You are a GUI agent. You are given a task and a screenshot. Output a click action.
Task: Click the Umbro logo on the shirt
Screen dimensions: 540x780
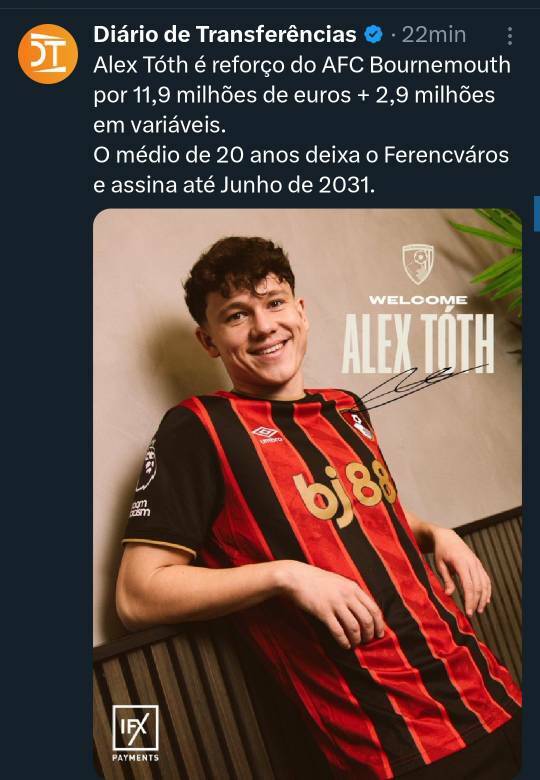268,434
